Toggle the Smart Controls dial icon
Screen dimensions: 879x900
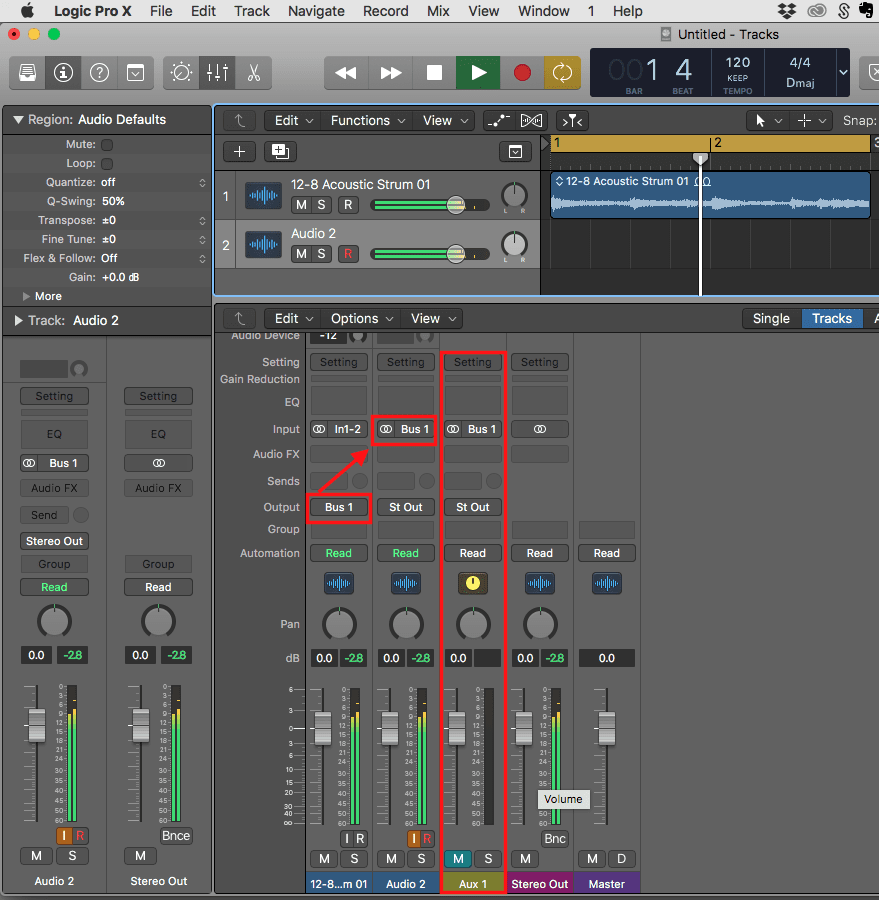(181, 73)
